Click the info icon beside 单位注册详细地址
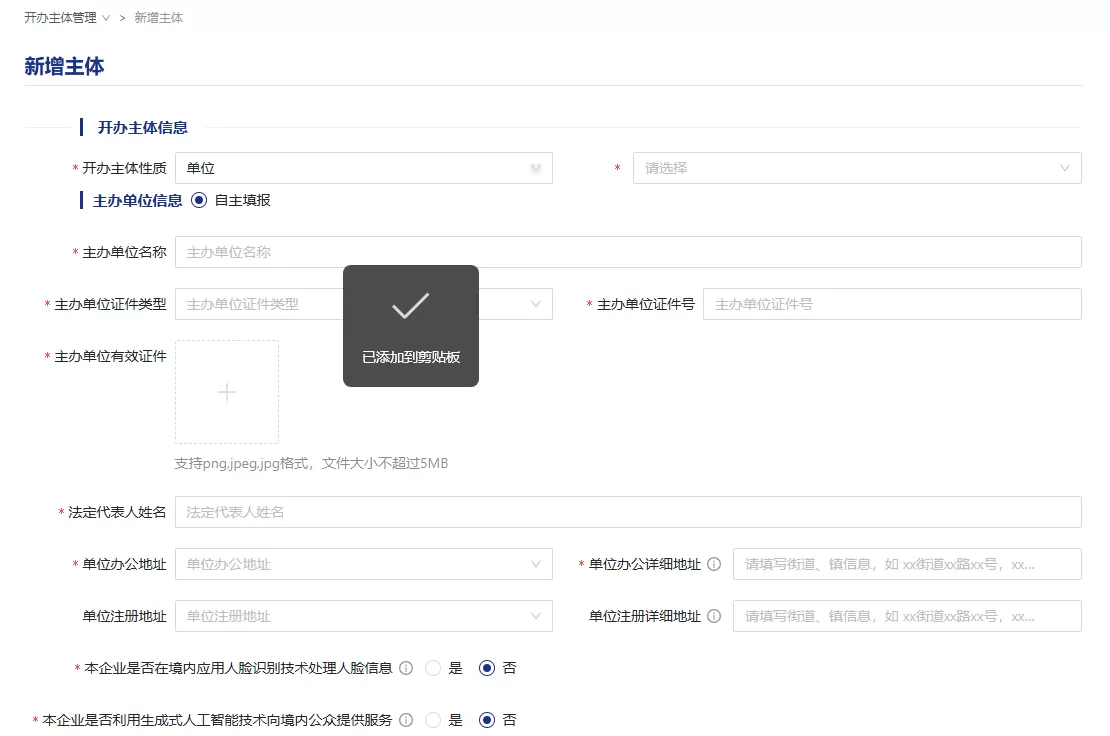 click(712, 615)
